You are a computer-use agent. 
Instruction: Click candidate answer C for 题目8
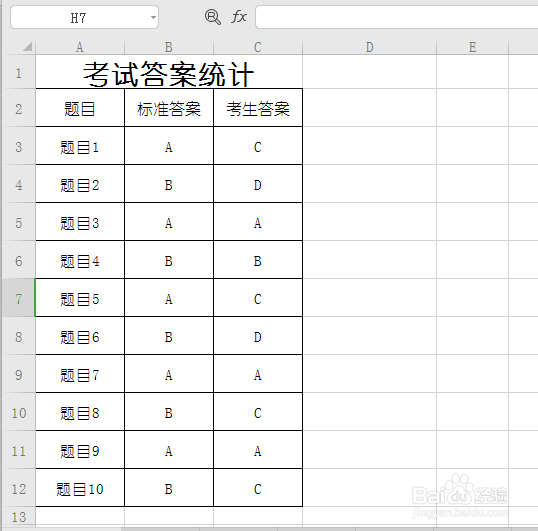click(258, 413)
